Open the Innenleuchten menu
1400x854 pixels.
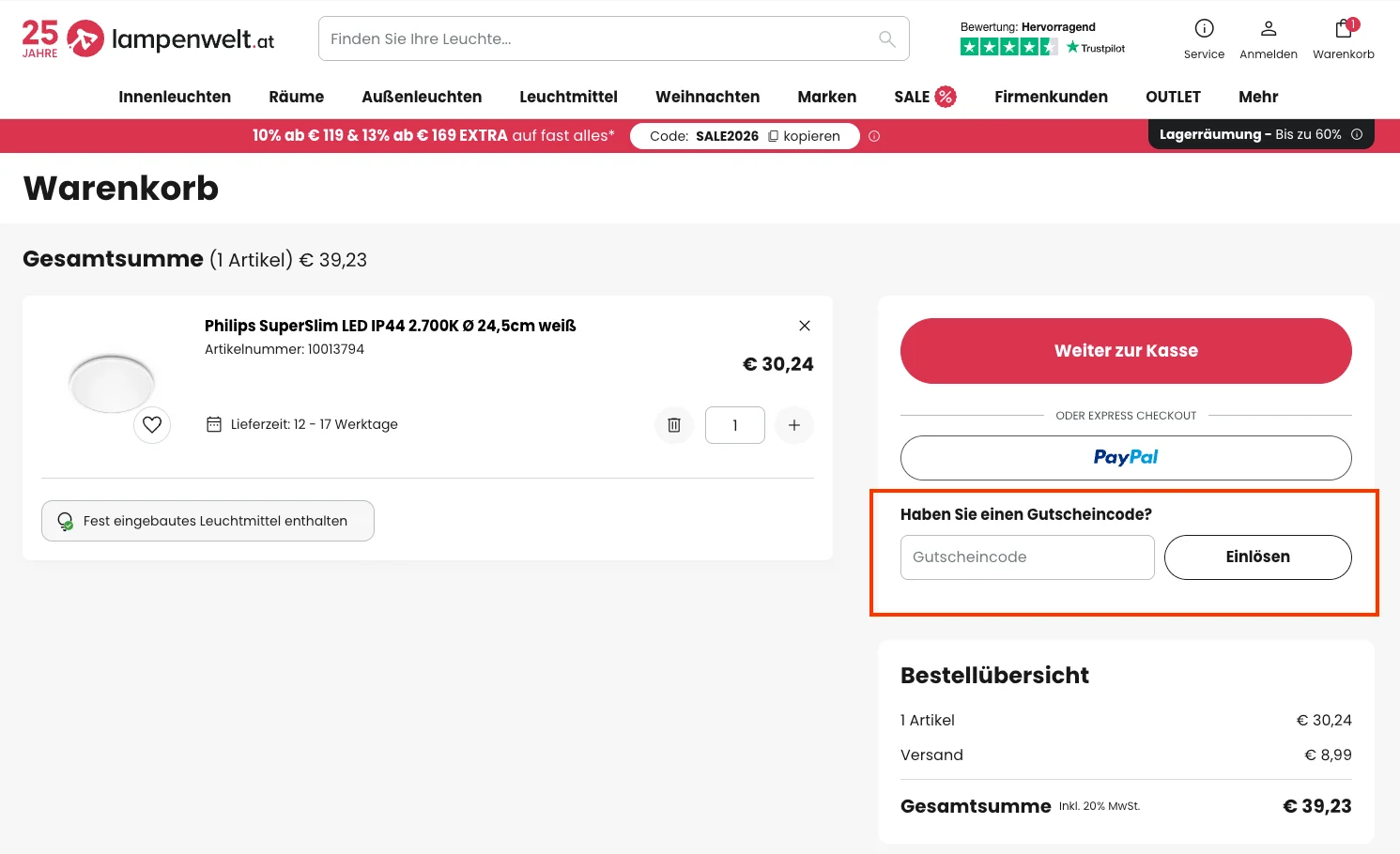pos(174,97)
